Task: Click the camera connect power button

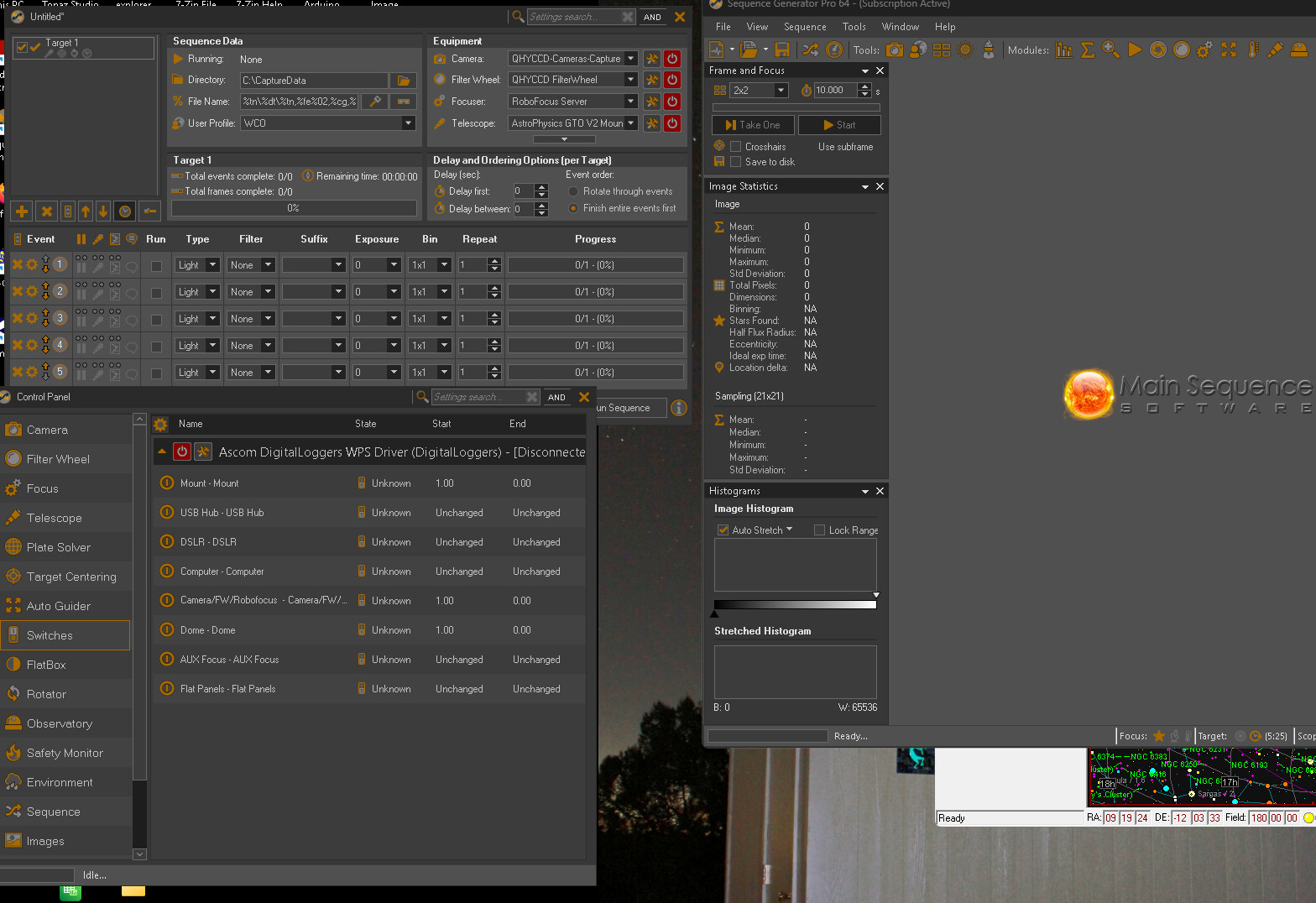Action: 672,59
